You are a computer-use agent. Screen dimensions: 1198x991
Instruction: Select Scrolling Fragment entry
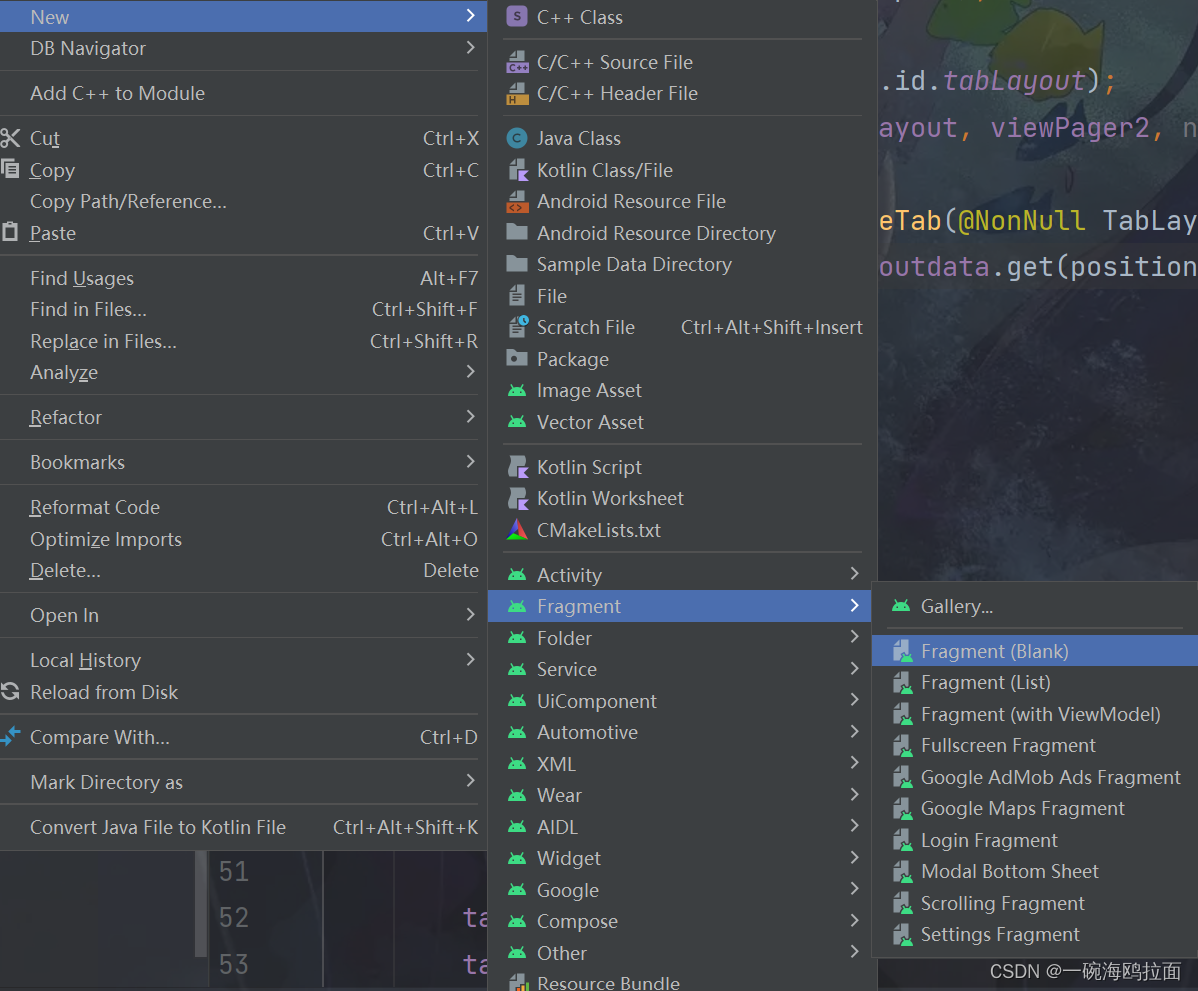pyautogui.click(x=1034, y=903)
